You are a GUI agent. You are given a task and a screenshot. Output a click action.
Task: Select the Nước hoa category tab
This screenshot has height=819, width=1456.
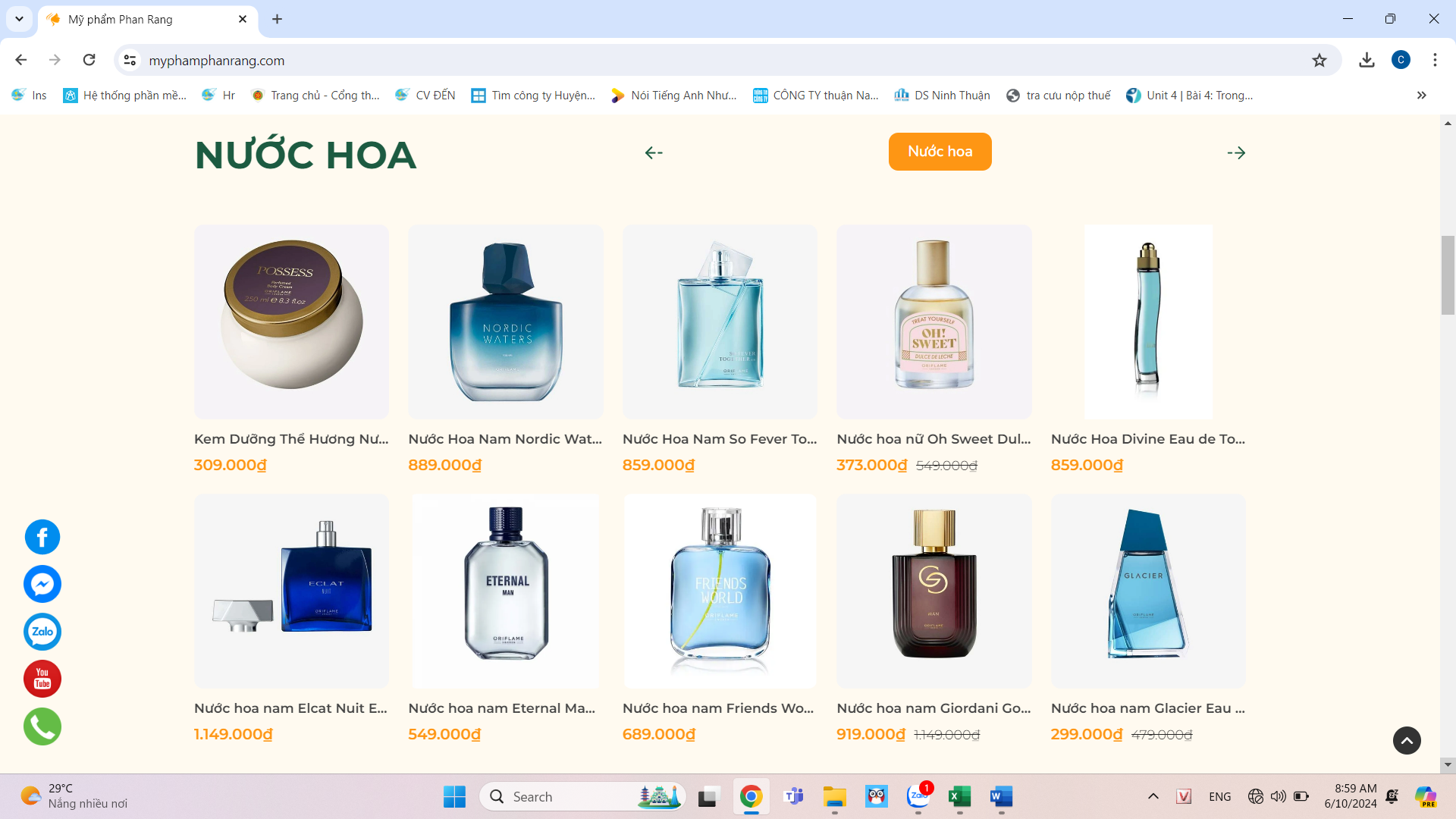coord(940,152)
